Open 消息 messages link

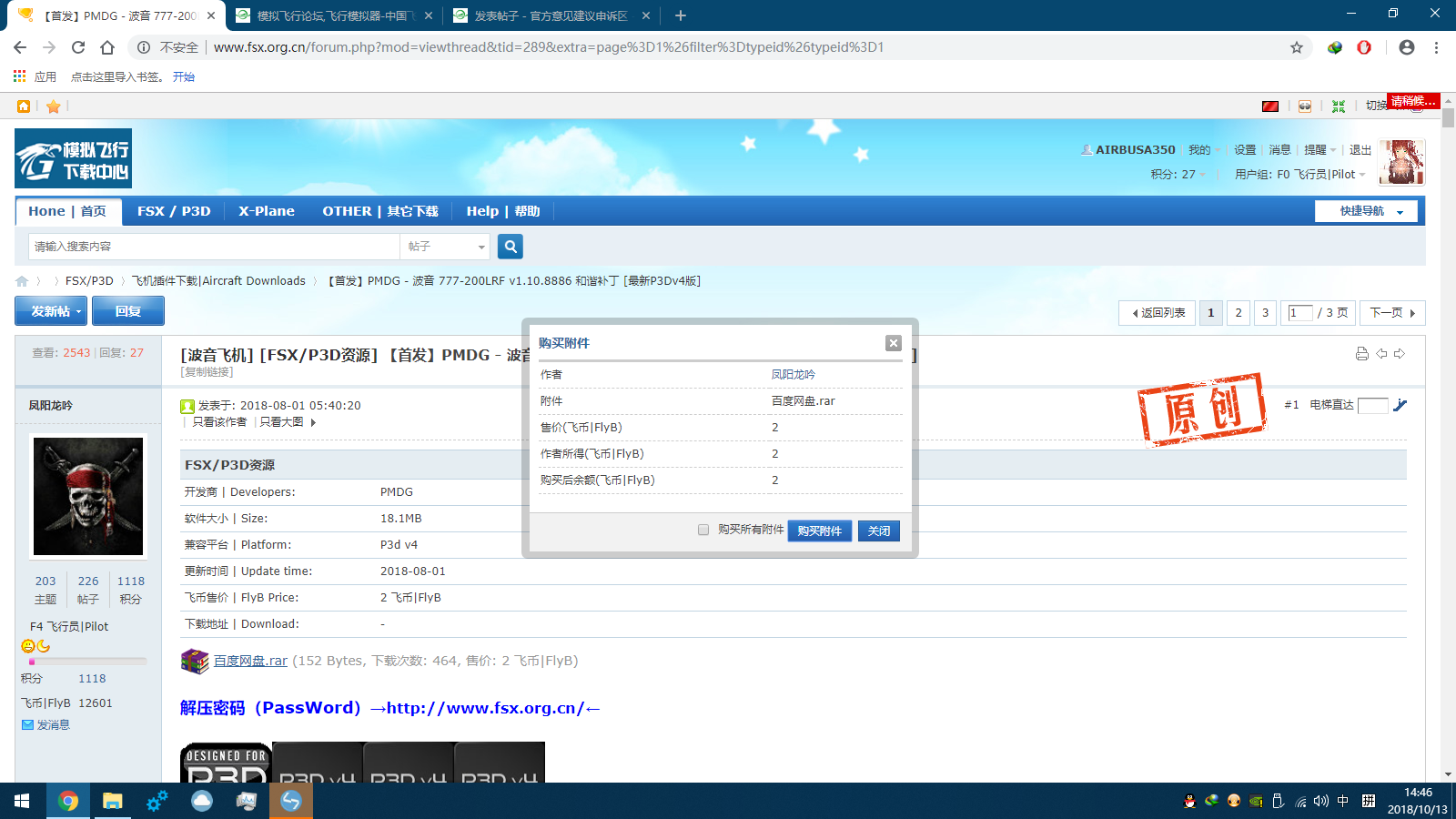pos(1279,150)
